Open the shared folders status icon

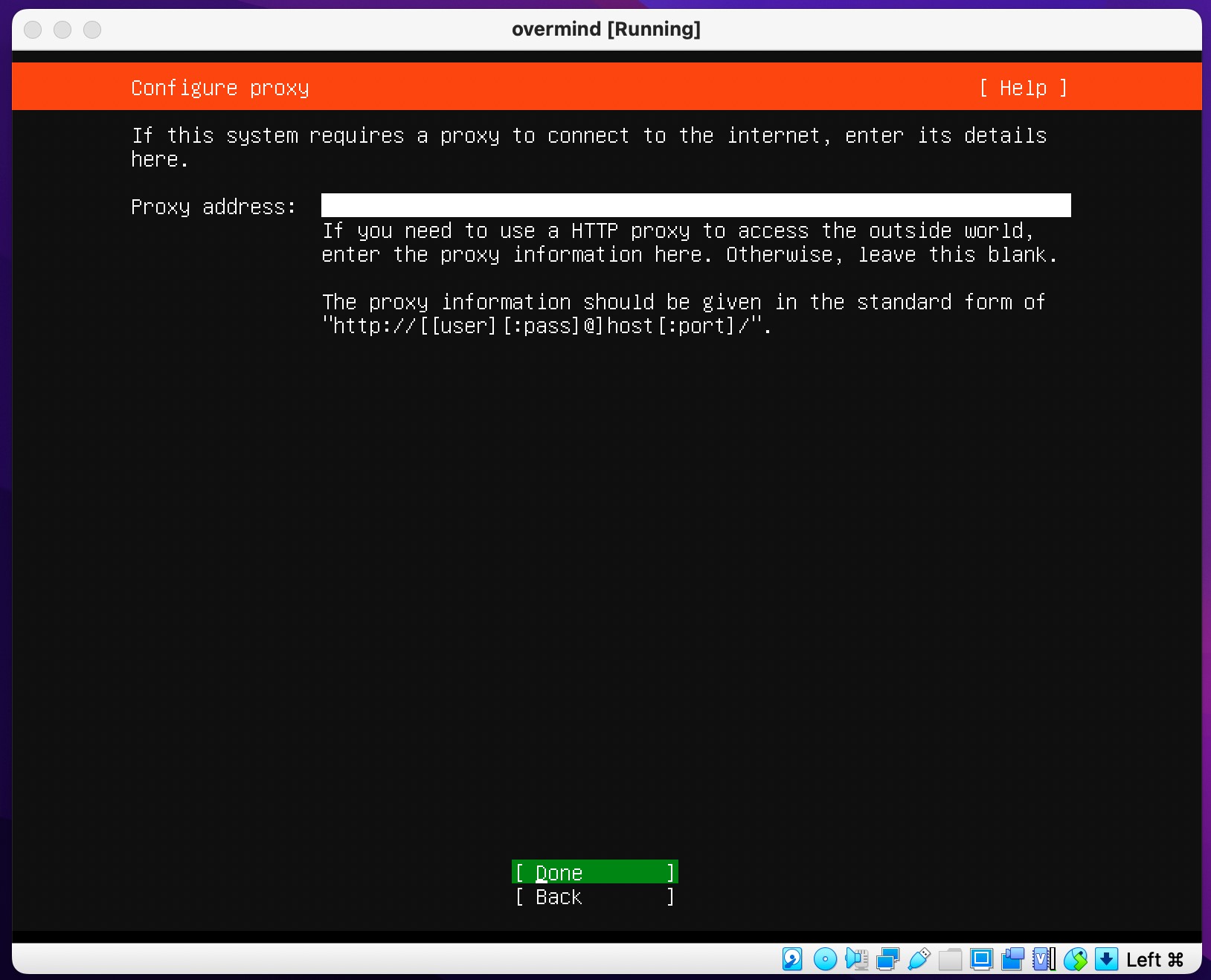pos(951,960)
